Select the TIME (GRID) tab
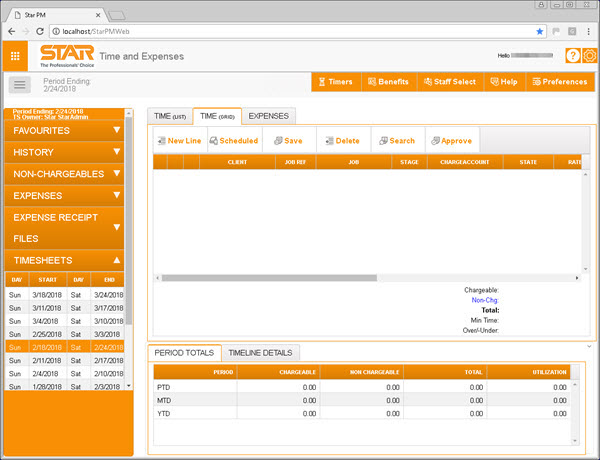Screen dimensions: 600x460 (x=217, y=116)
